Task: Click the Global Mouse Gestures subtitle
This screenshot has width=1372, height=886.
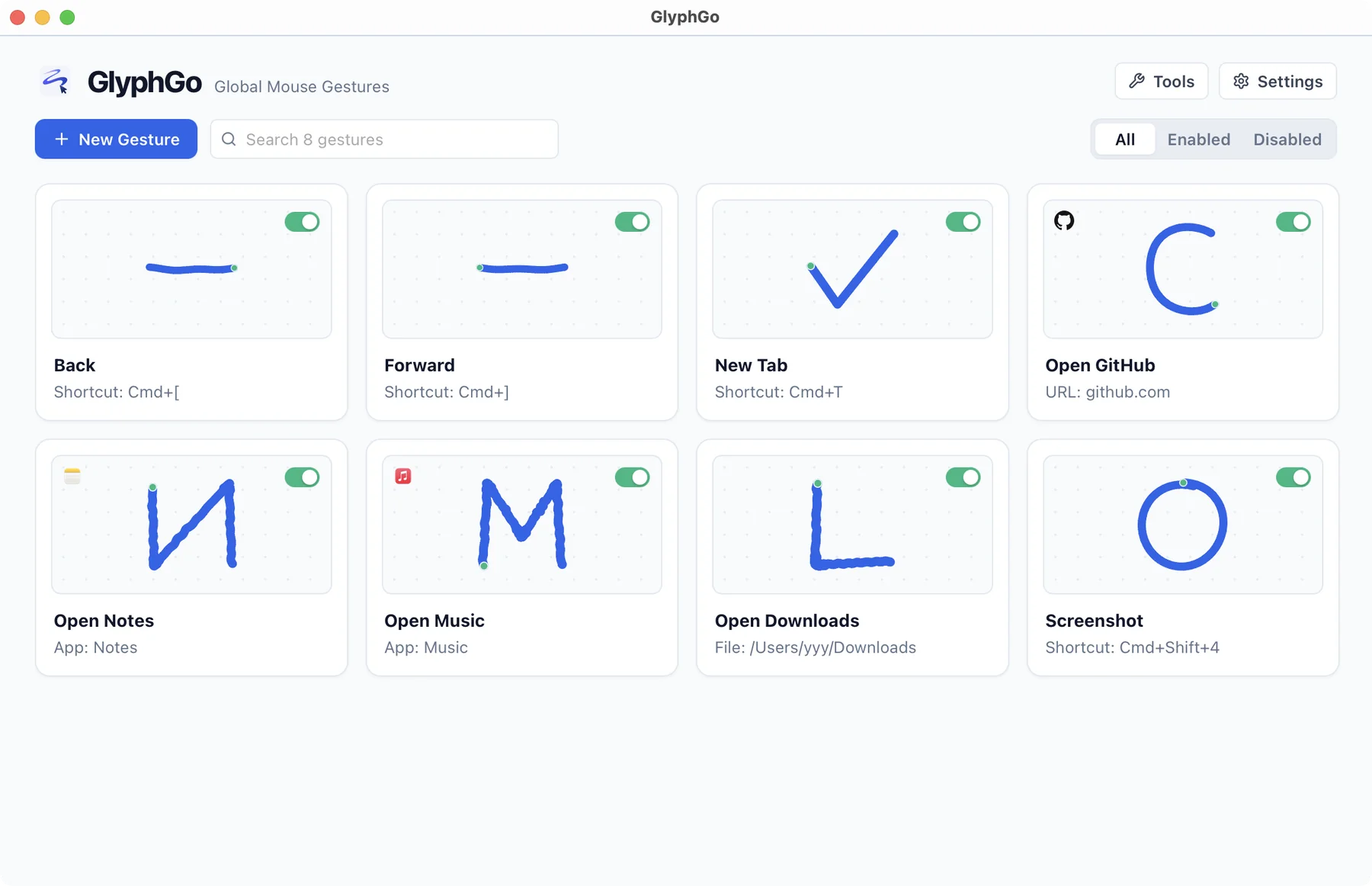Action: point(302,87)
